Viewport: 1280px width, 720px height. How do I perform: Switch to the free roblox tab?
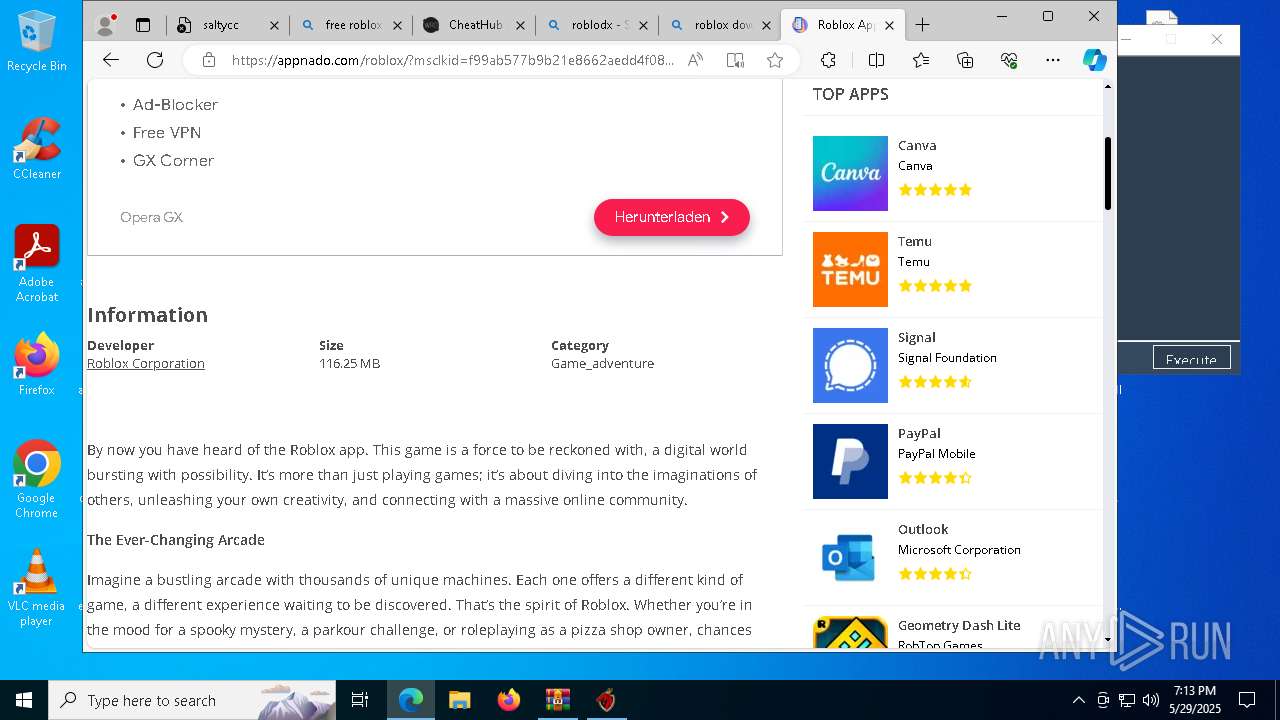tap(350, 25)
